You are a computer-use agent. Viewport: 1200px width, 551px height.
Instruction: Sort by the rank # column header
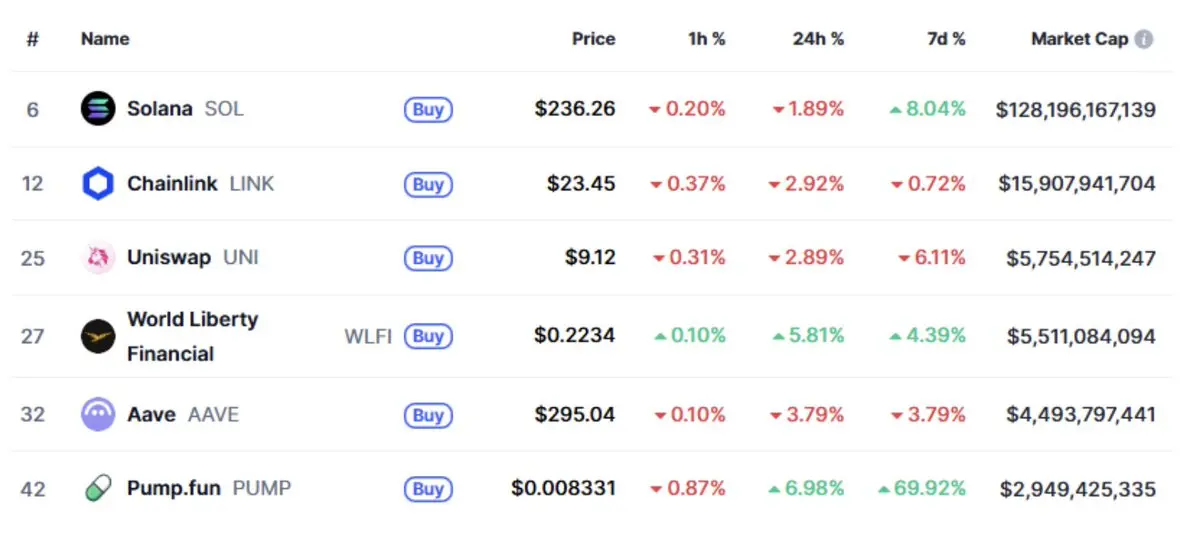click(x=33, y=39)
